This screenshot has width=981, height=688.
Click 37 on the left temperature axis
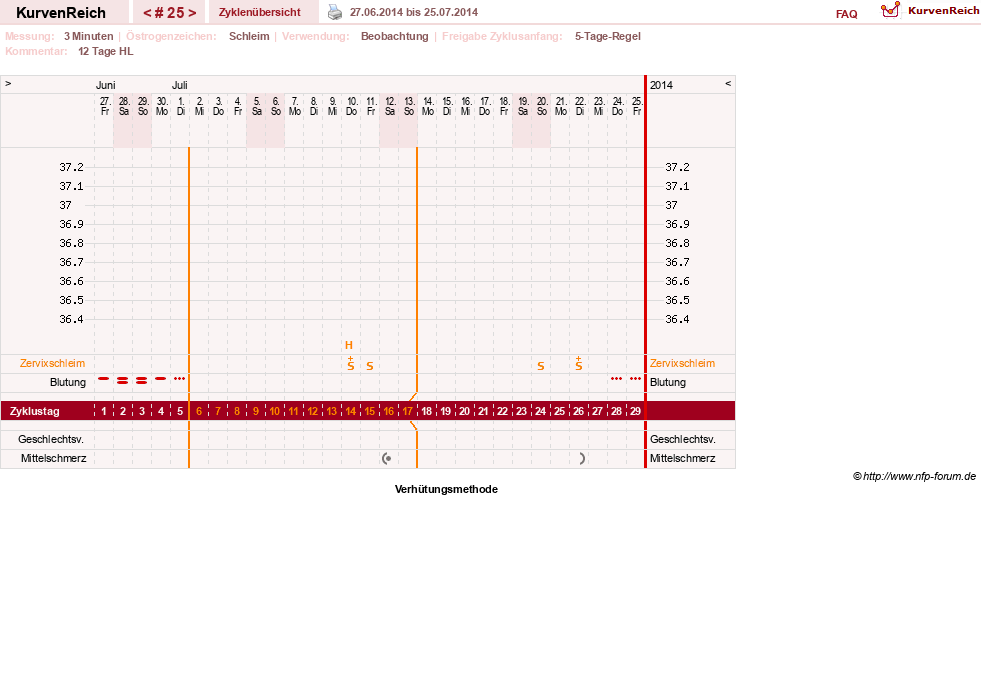pyautogui.click(x=66, y=205)
